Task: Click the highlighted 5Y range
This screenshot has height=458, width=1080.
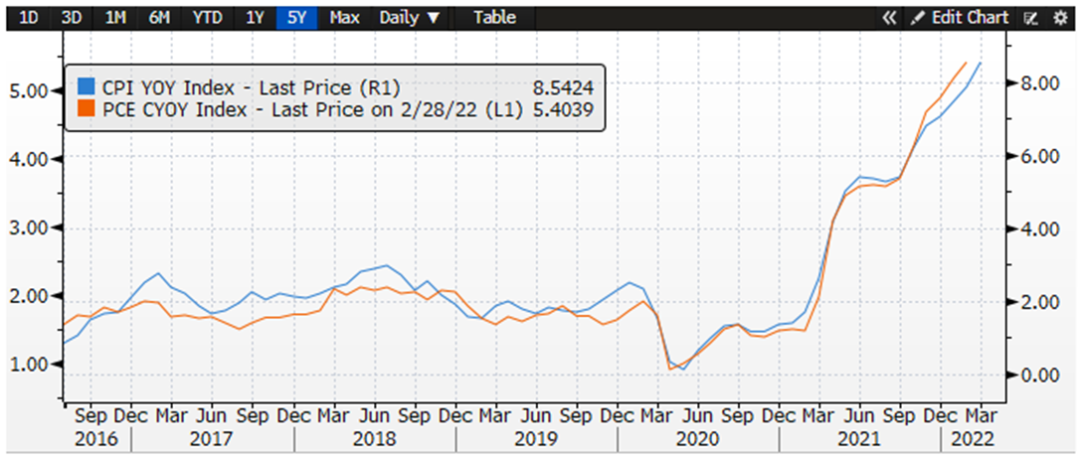Action: (x=296, y=18)
